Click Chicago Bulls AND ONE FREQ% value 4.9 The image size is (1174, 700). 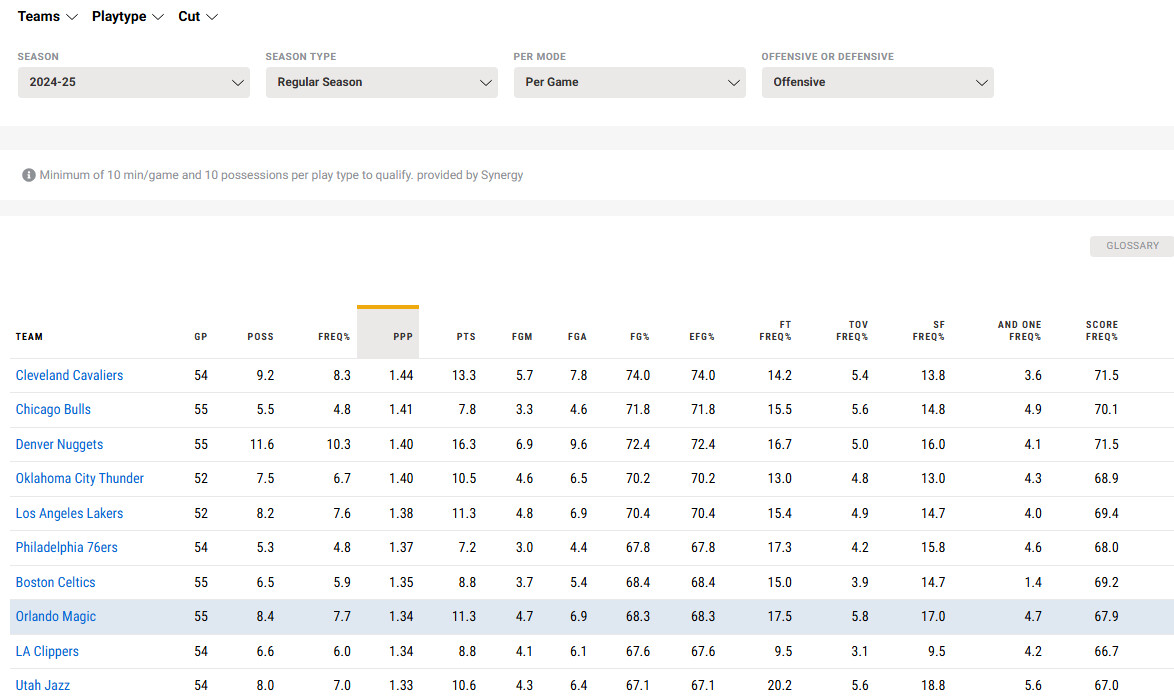click(1033, 410)
